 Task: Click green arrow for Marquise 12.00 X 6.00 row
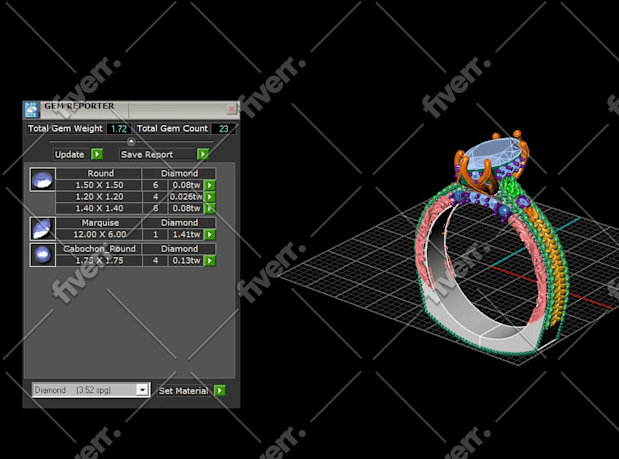[x=210, y=234]
